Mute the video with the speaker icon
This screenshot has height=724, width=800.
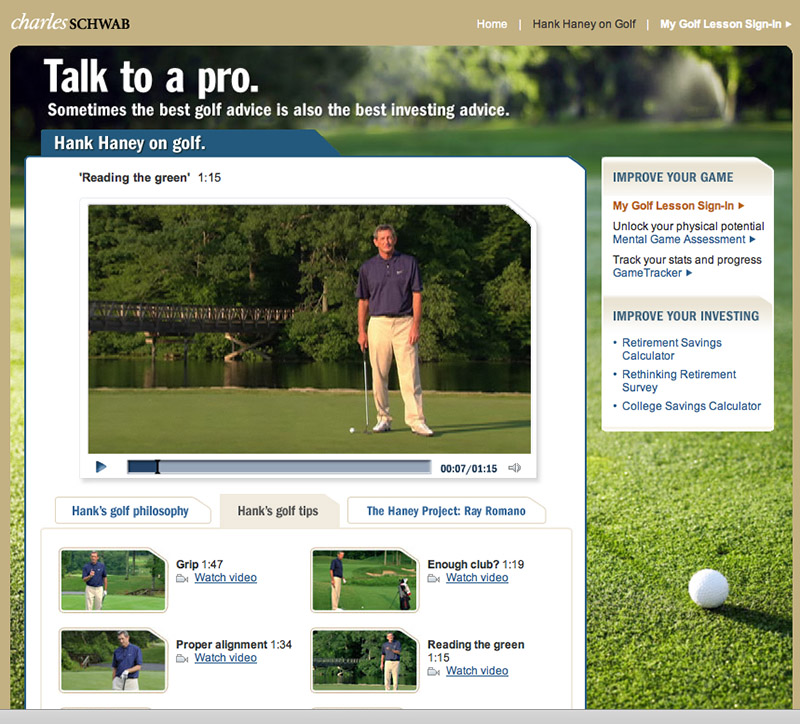514,468
